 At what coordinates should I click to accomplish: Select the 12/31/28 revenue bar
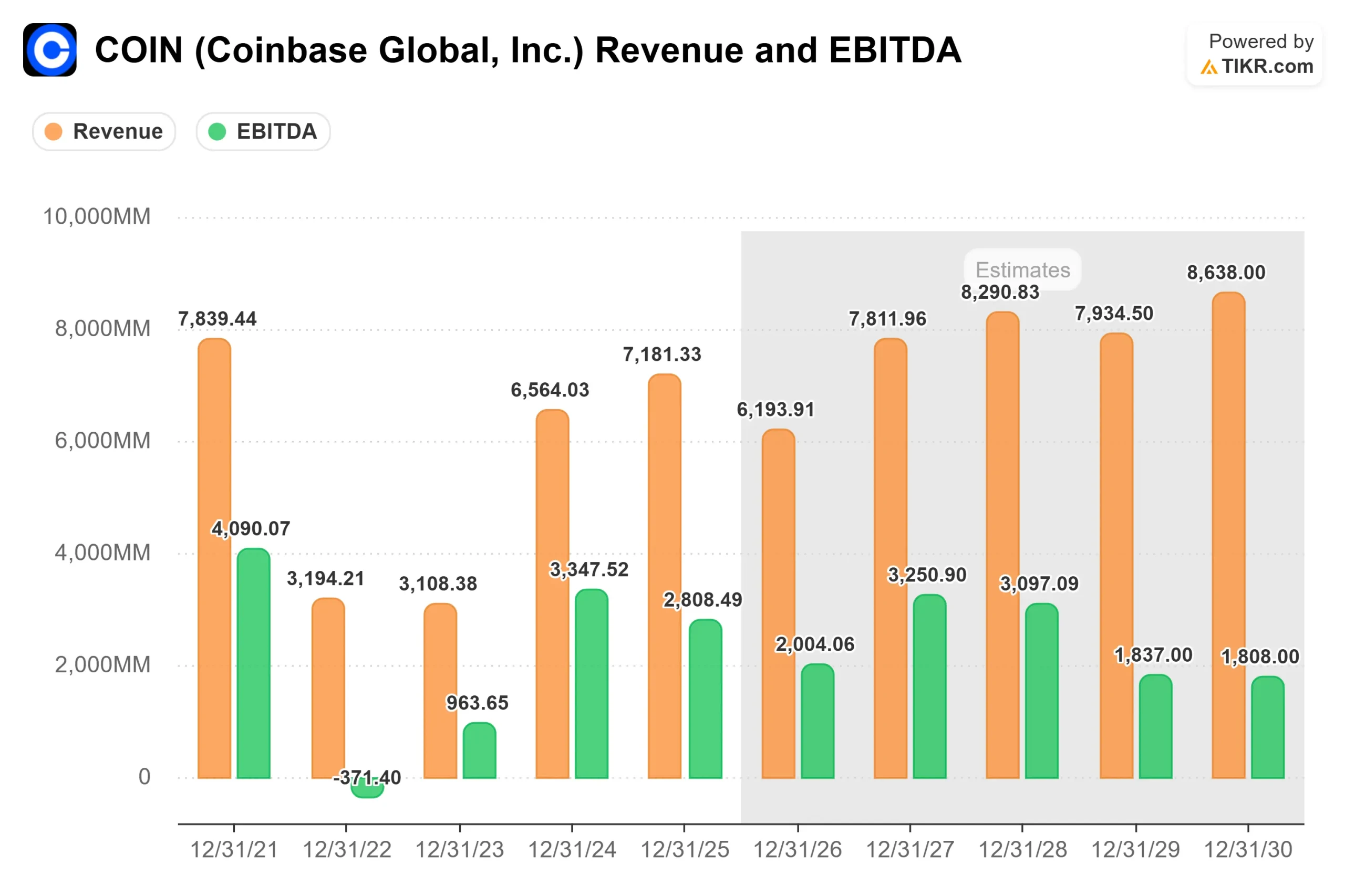[x=1002, y=545]
